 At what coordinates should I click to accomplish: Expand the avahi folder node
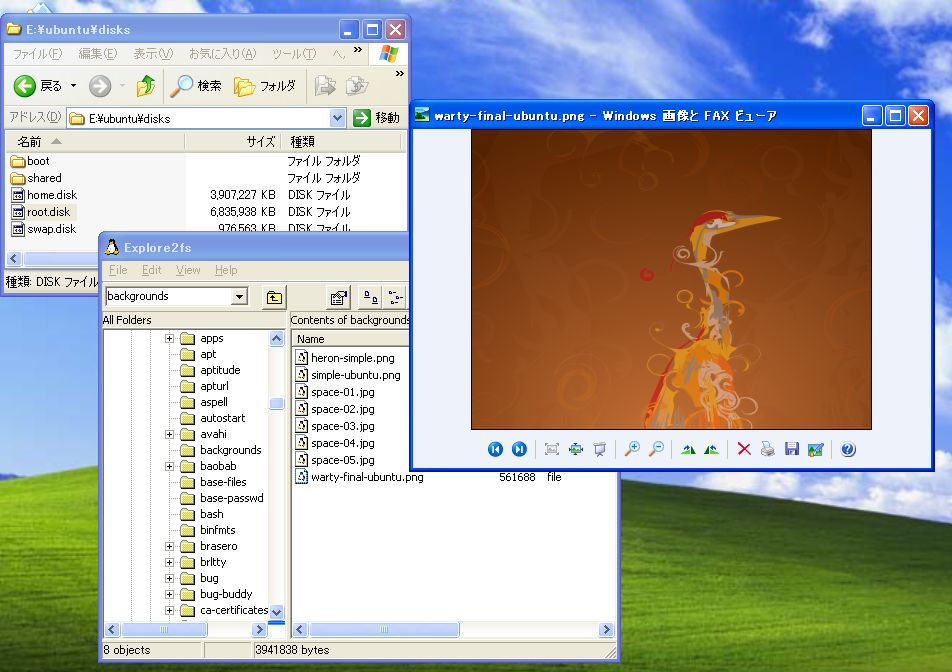point(169,434)
